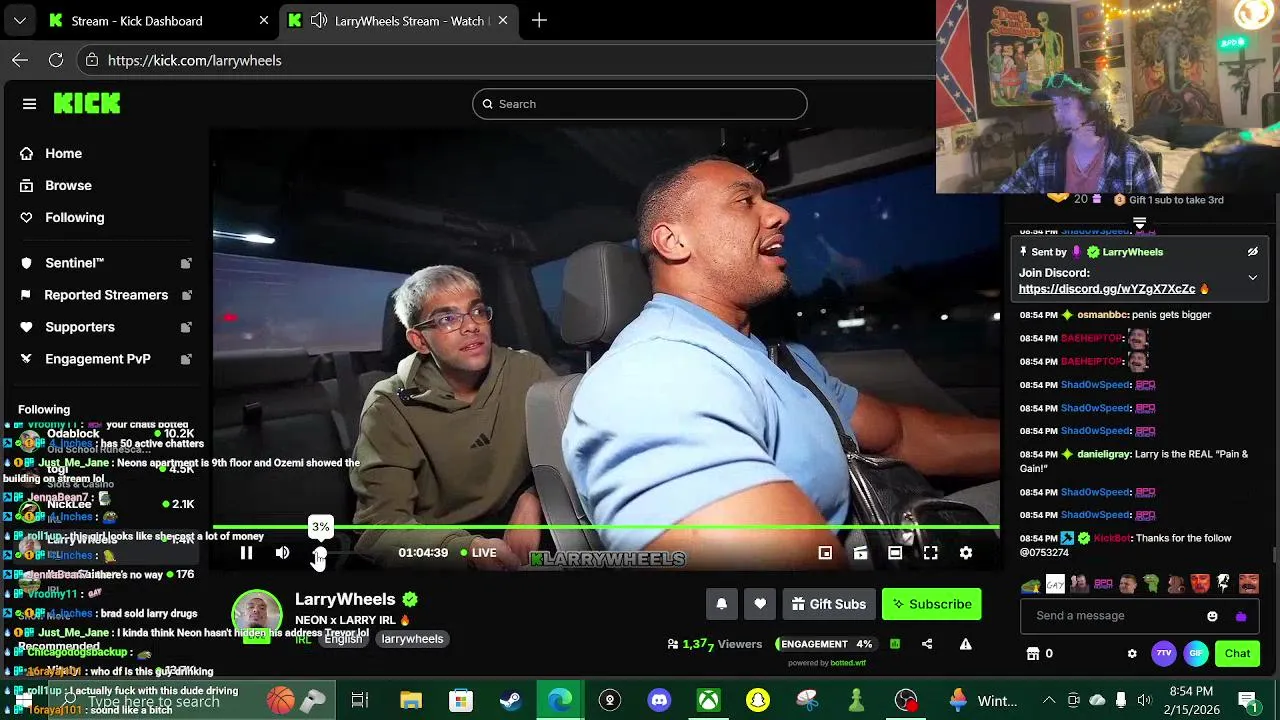
Task: Open the 7TV emote button
Action: pyautogui.click(x=1164, y=654)
